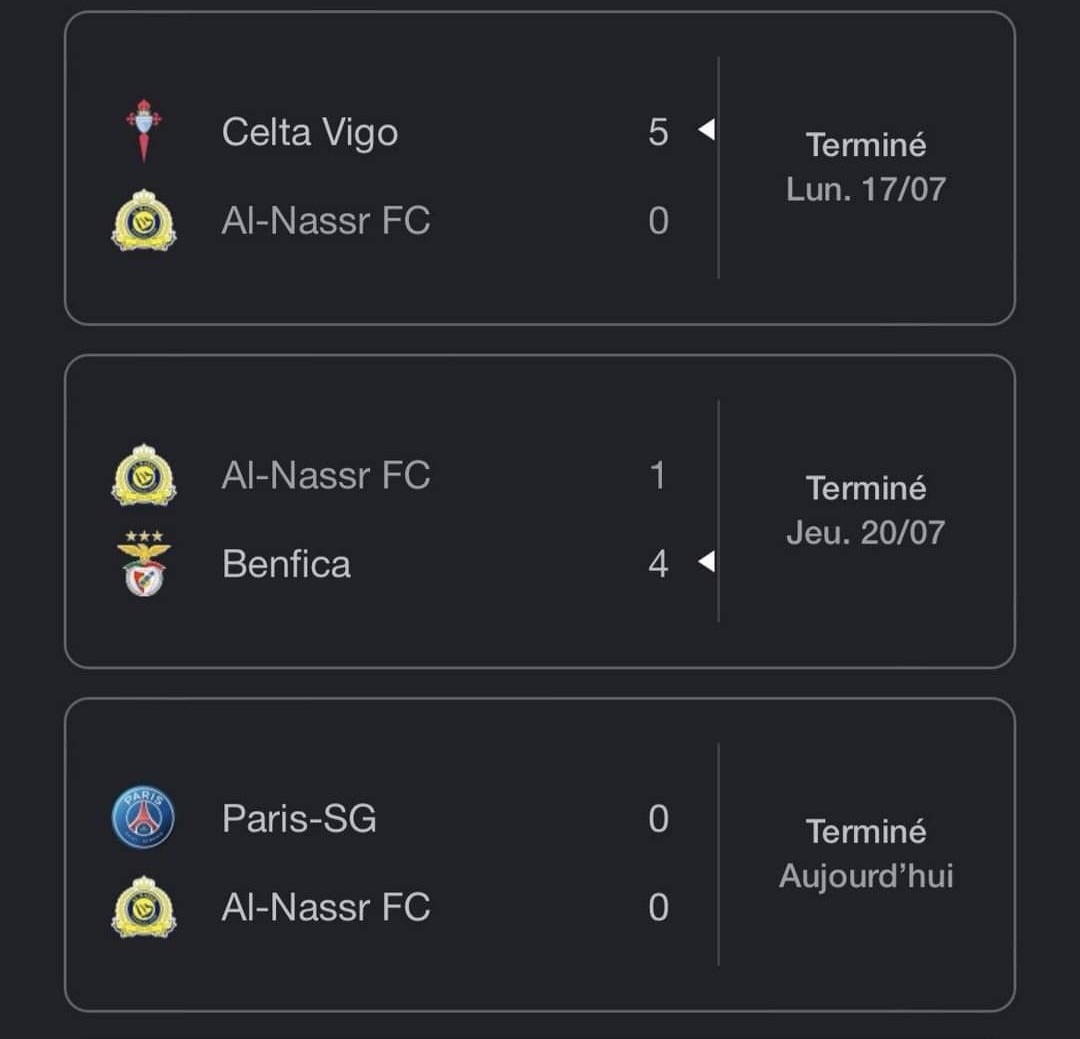Tap Al-Nassr crest in Celta Vigo match
The height and width of the screenshot is (1039, 1080).
pyautogui.click(x=144, y=220)
